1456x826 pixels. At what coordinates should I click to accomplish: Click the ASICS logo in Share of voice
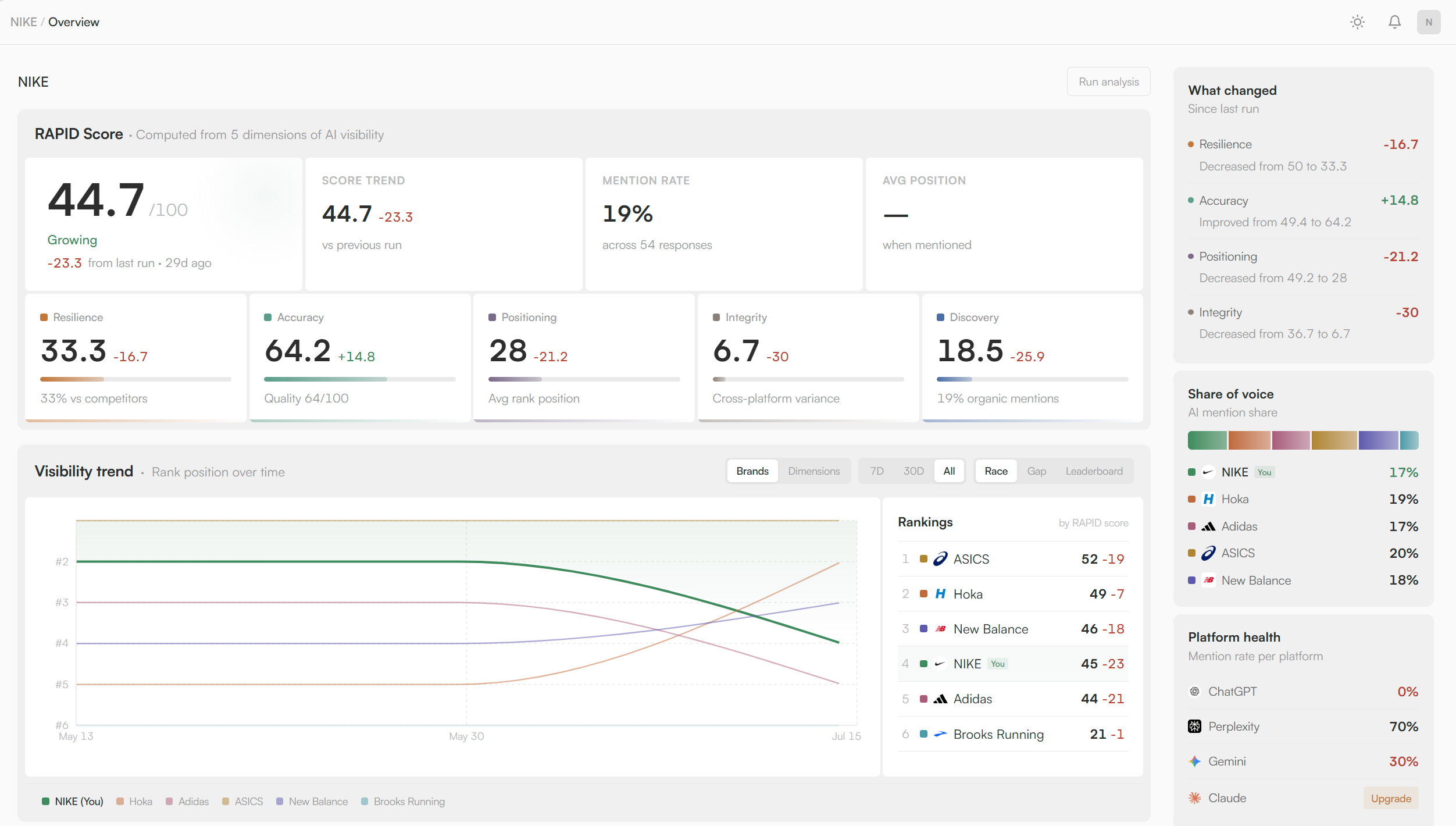coord(1208,553)
